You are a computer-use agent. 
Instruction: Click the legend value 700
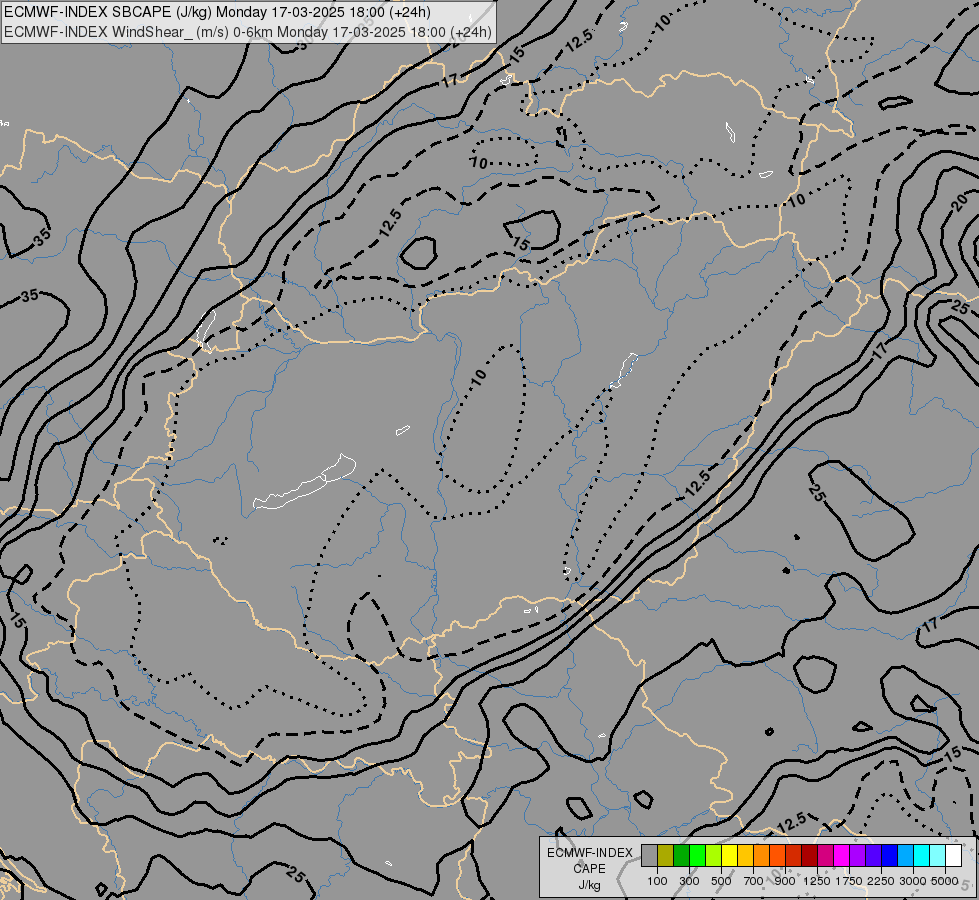pyautogui.click(x=754, y=881)
